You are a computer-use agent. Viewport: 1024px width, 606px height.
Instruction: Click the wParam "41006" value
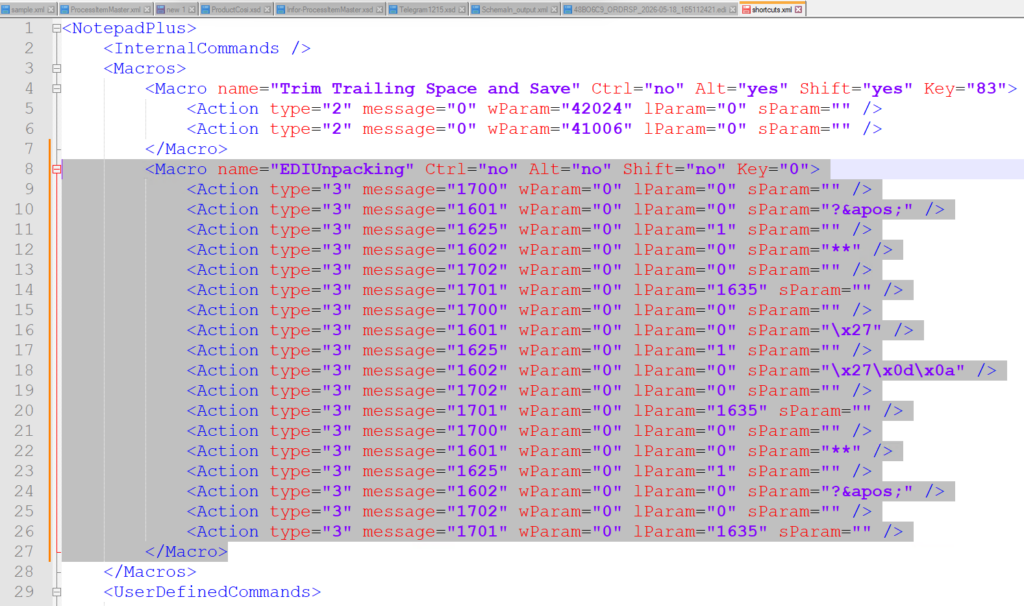(x=597, y=129)
